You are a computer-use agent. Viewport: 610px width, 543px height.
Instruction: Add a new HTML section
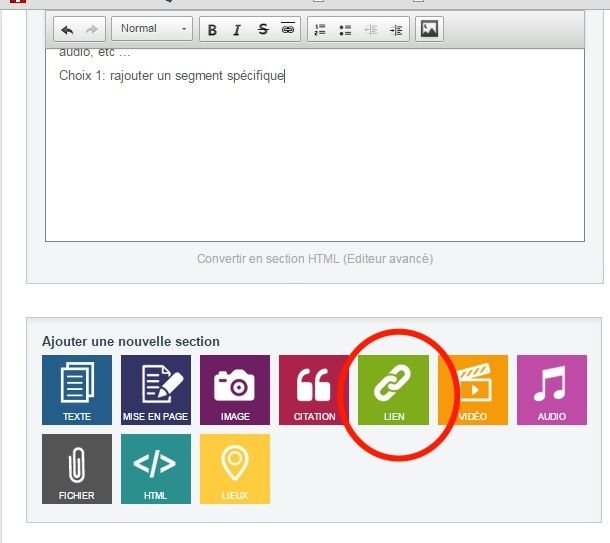pyautogui.click(x=156, y=469)
